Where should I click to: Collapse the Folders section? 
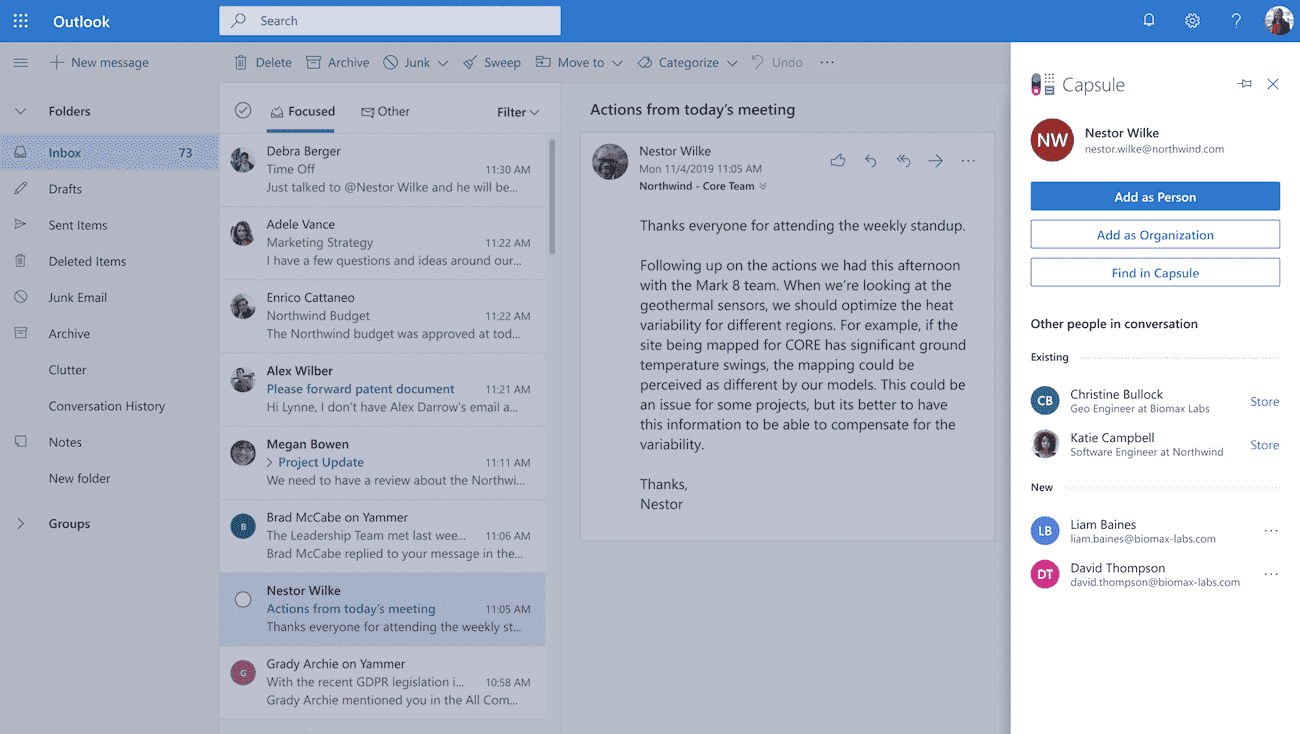click(20, 111)
